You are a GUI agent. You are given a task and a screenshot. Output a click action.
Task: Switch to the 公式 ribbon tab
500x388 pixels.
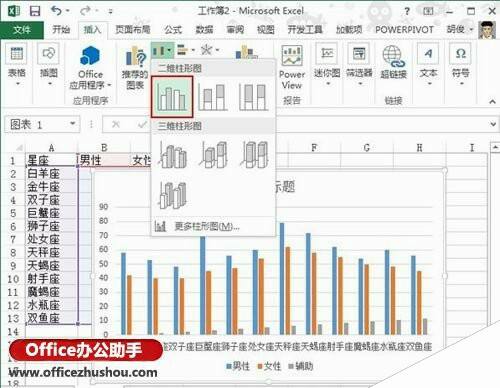click(173, 30)
